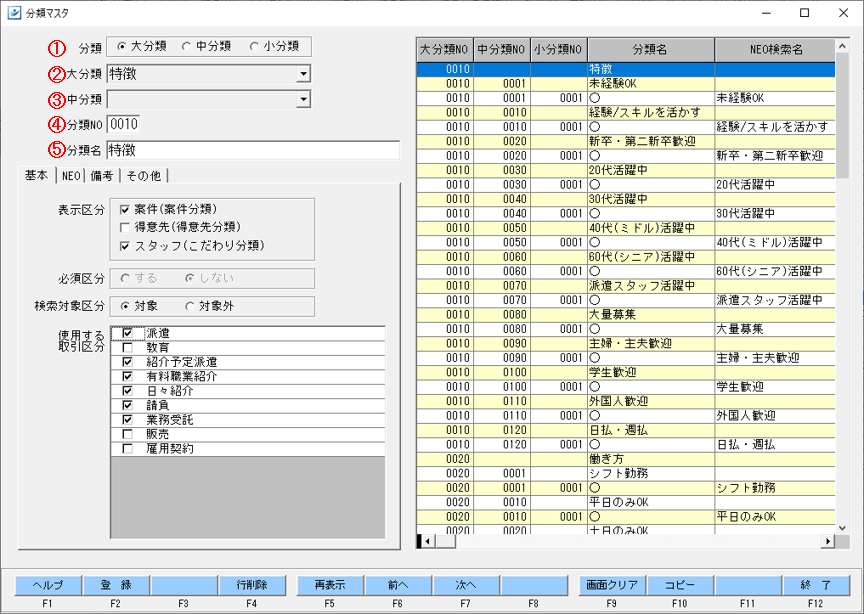Viewport: 864px width, 614px height.
Task: Toggle the 派遣 checkbox
Action: click(127, 333)
